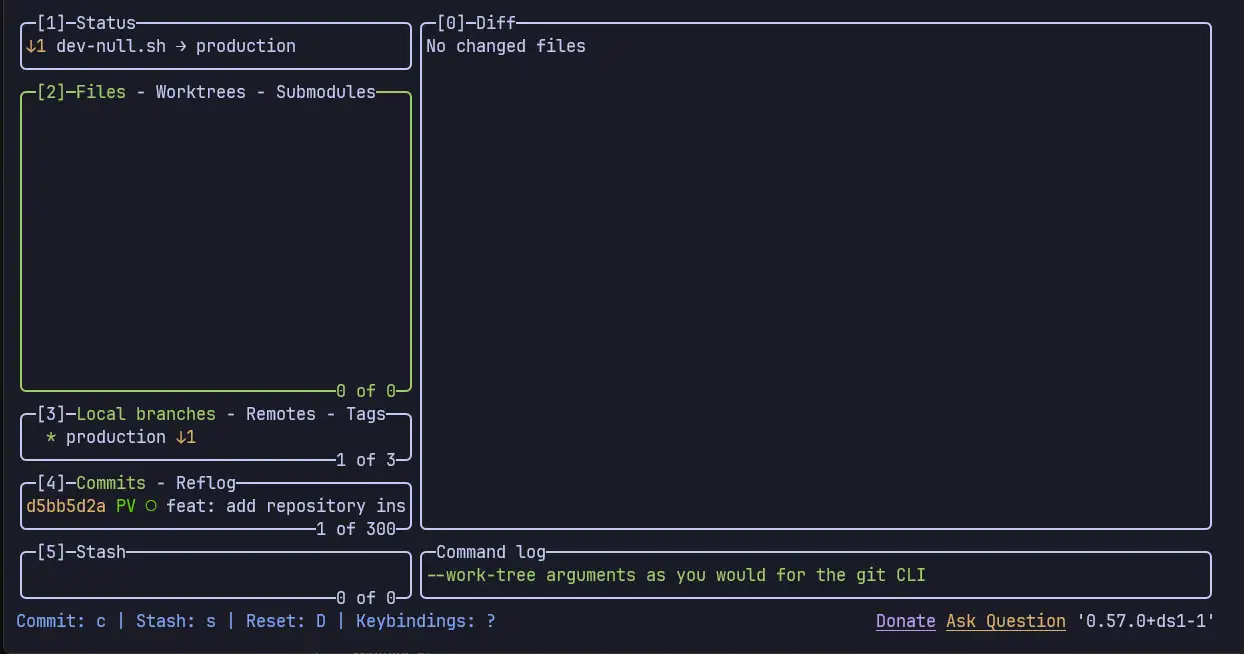Click the '--work-tree arguments' log line
1244x654 pixels.
676,575
